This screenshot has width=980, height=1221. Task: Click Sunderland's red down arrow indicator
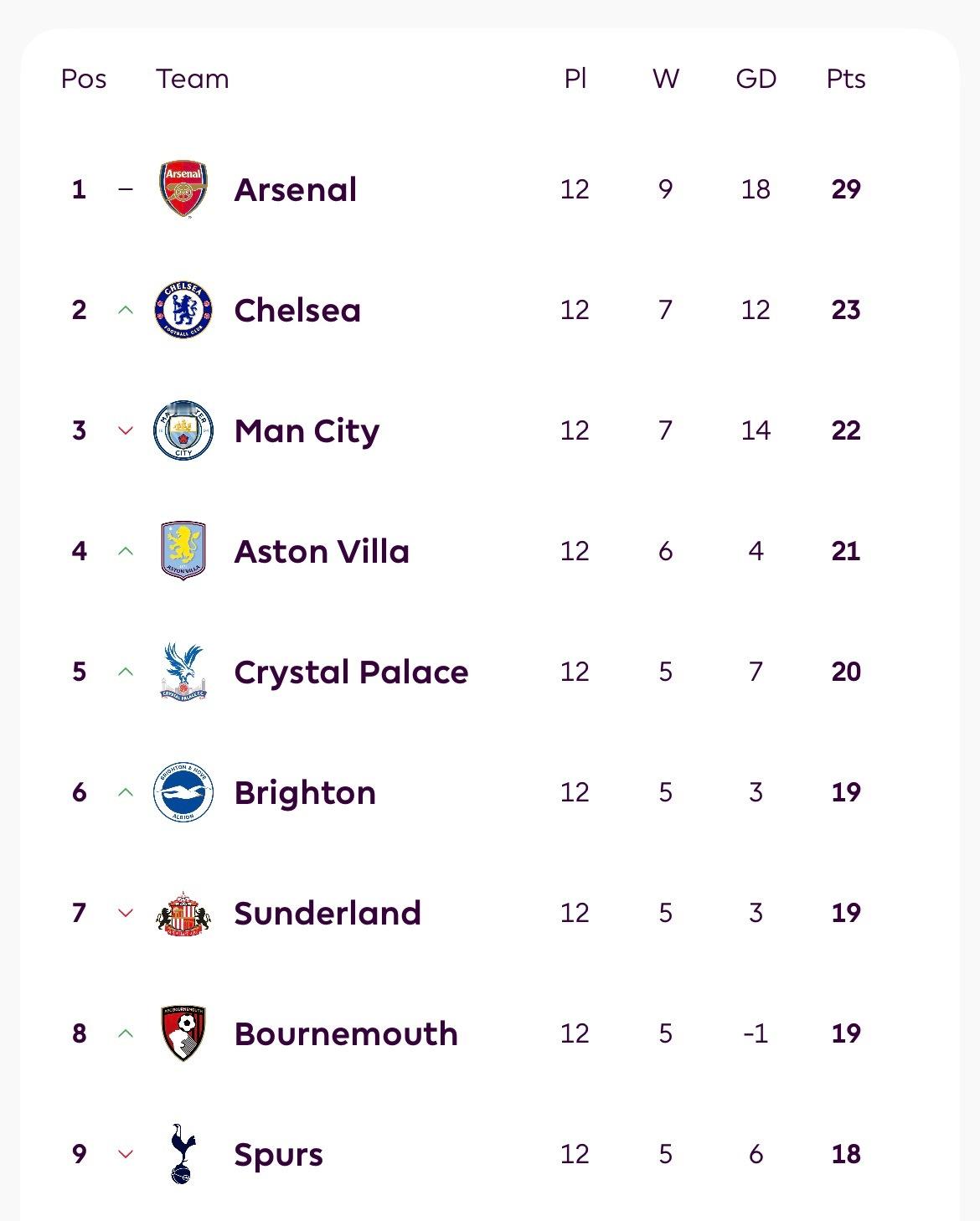coord(126,913)
